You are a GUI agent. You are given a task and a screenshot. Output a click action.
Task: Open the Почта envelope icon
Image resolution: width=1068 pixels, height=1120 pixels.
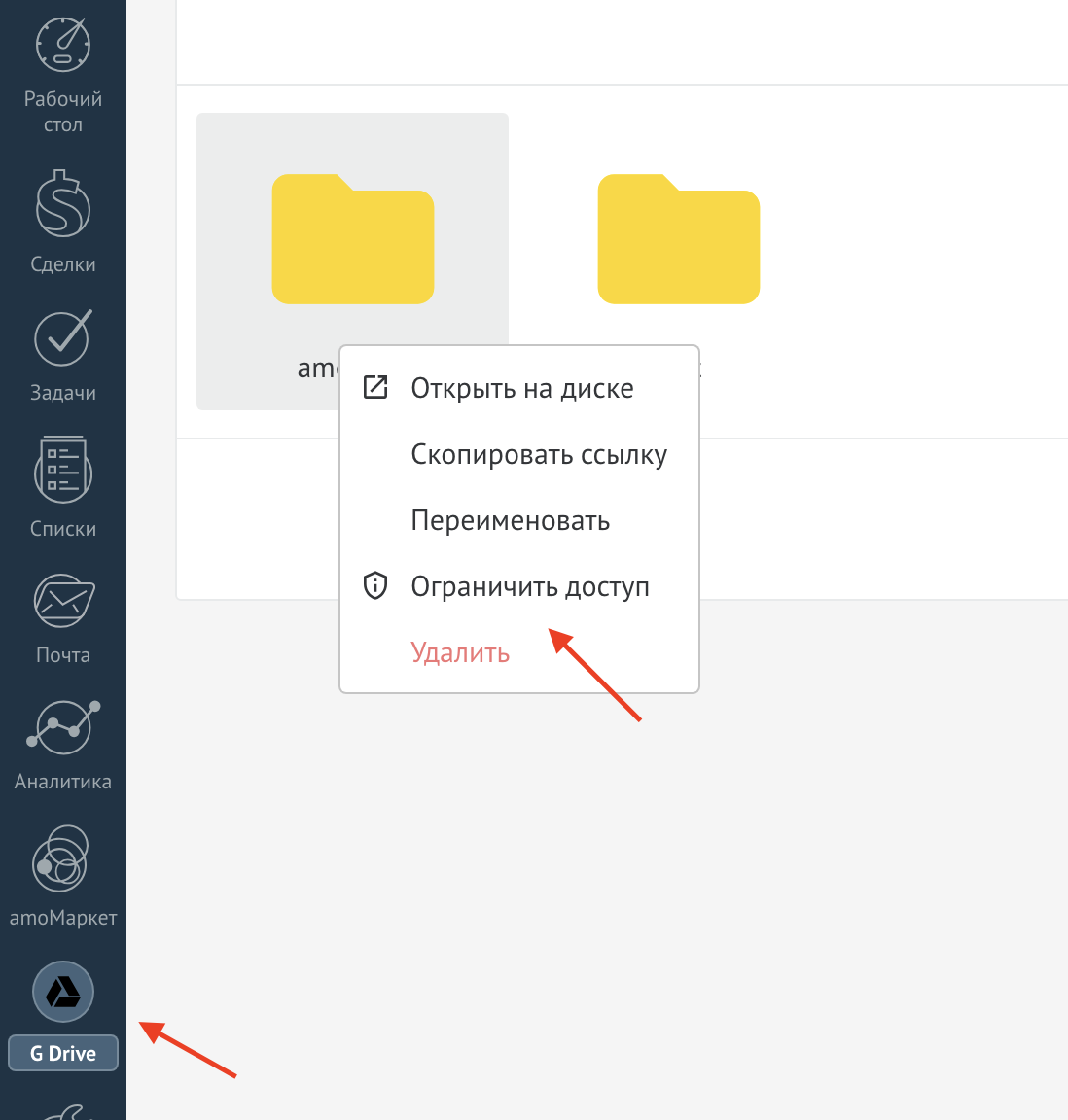tap(63, 601)
